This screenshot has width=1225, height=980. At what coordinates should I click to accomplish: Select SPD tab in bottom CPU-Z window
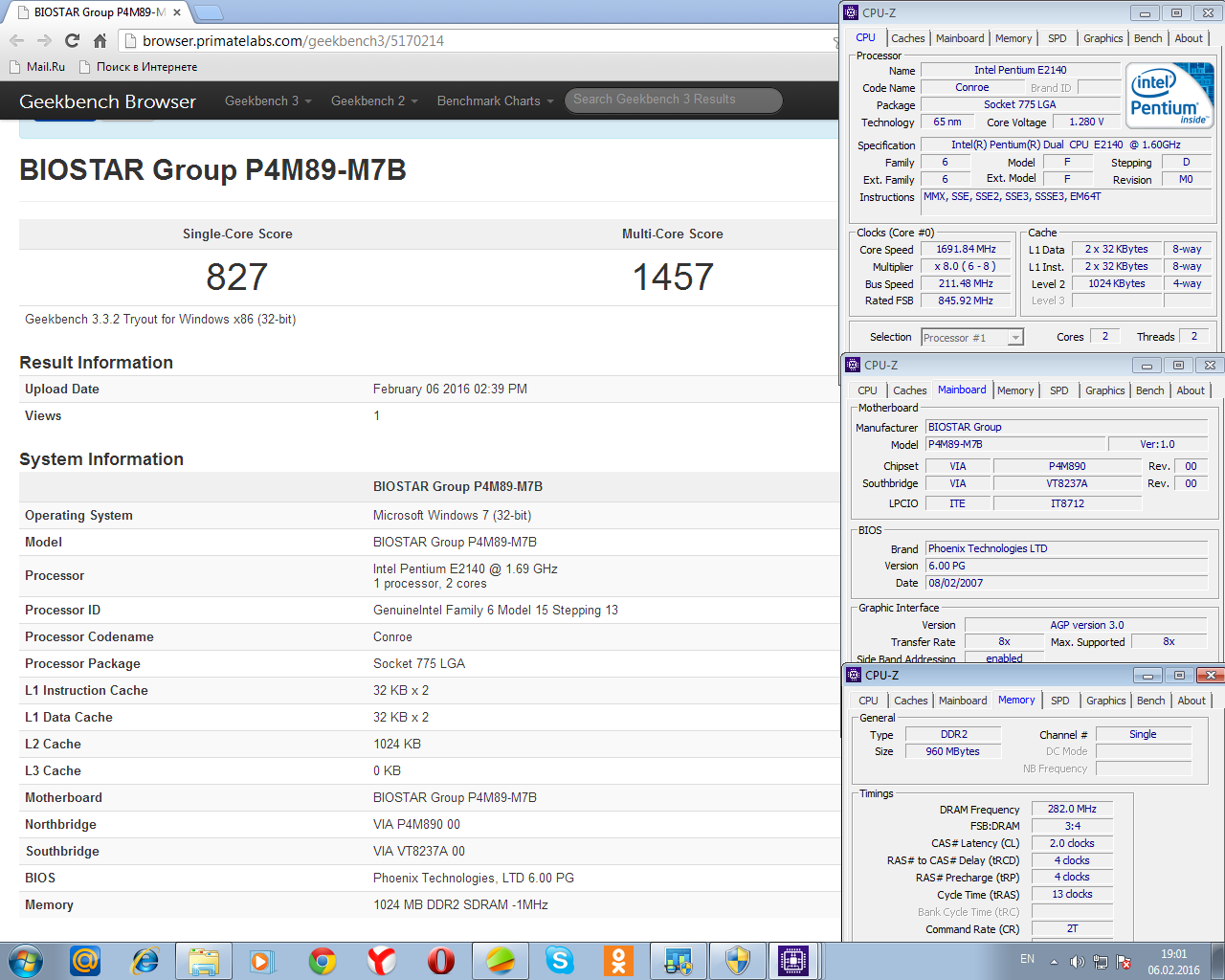point(1059,701)
